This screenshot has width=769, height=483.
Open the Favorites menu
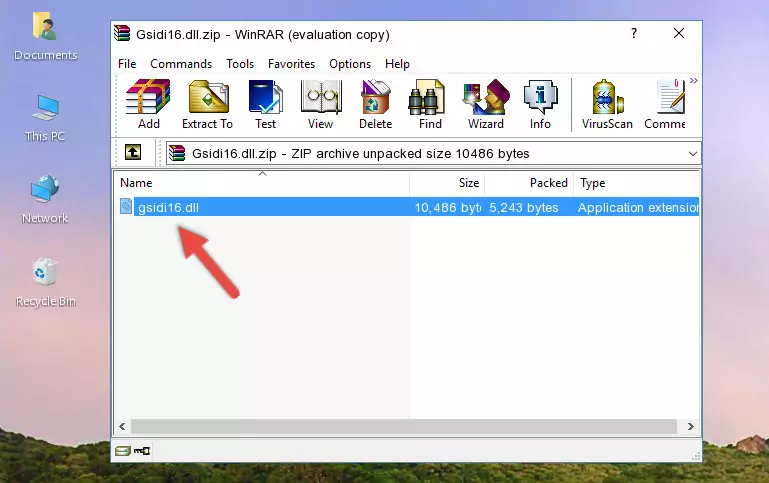[x=291, y=64]
